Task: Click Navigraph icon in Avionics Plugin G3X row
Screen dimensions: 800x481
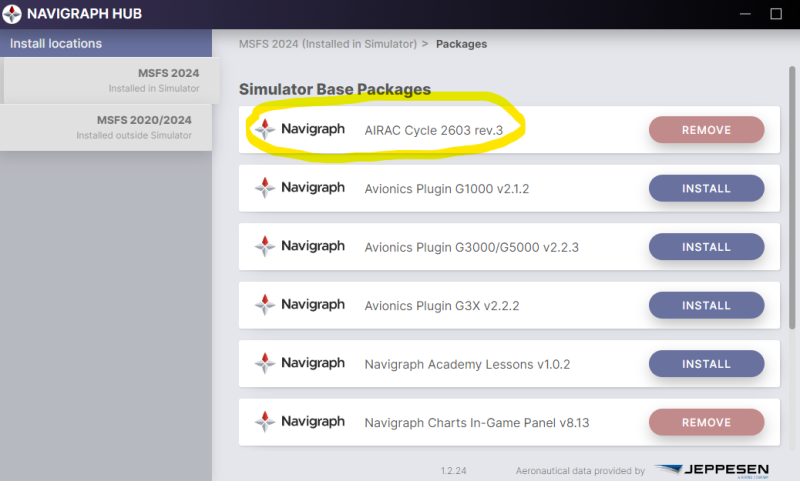Action: tap(265, 305)
